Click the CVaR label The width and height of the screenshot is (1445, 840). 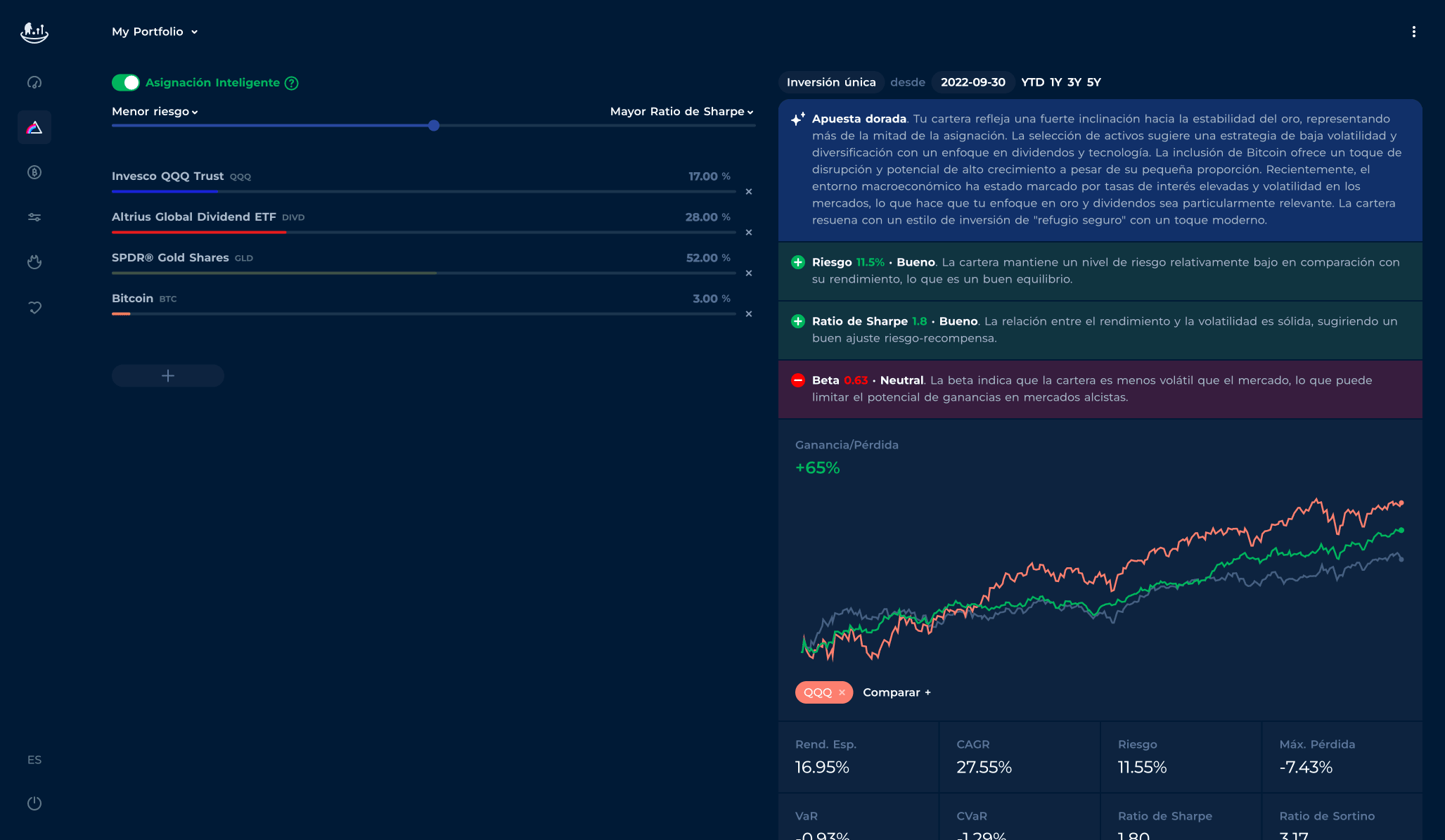click(x=972, y=816)
